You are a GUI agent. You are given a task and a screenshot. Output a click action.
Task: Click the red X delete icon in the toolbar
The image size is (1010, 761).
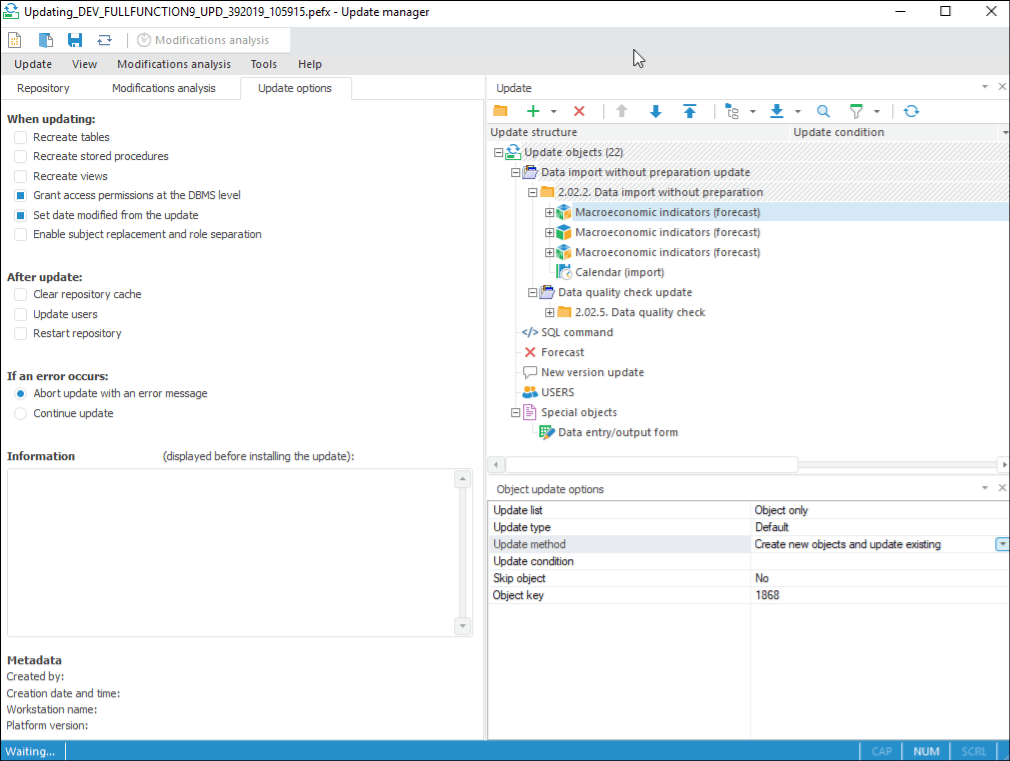[579, 111]
